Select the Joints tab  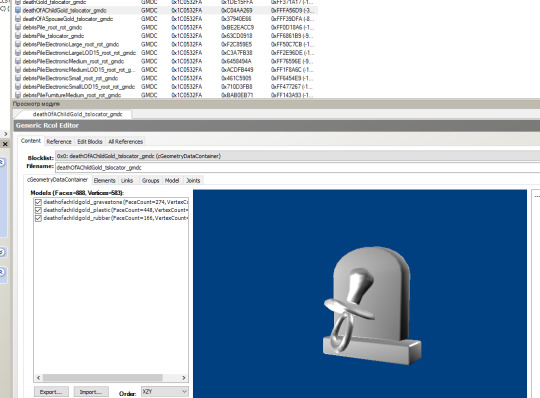pos(193,180)
